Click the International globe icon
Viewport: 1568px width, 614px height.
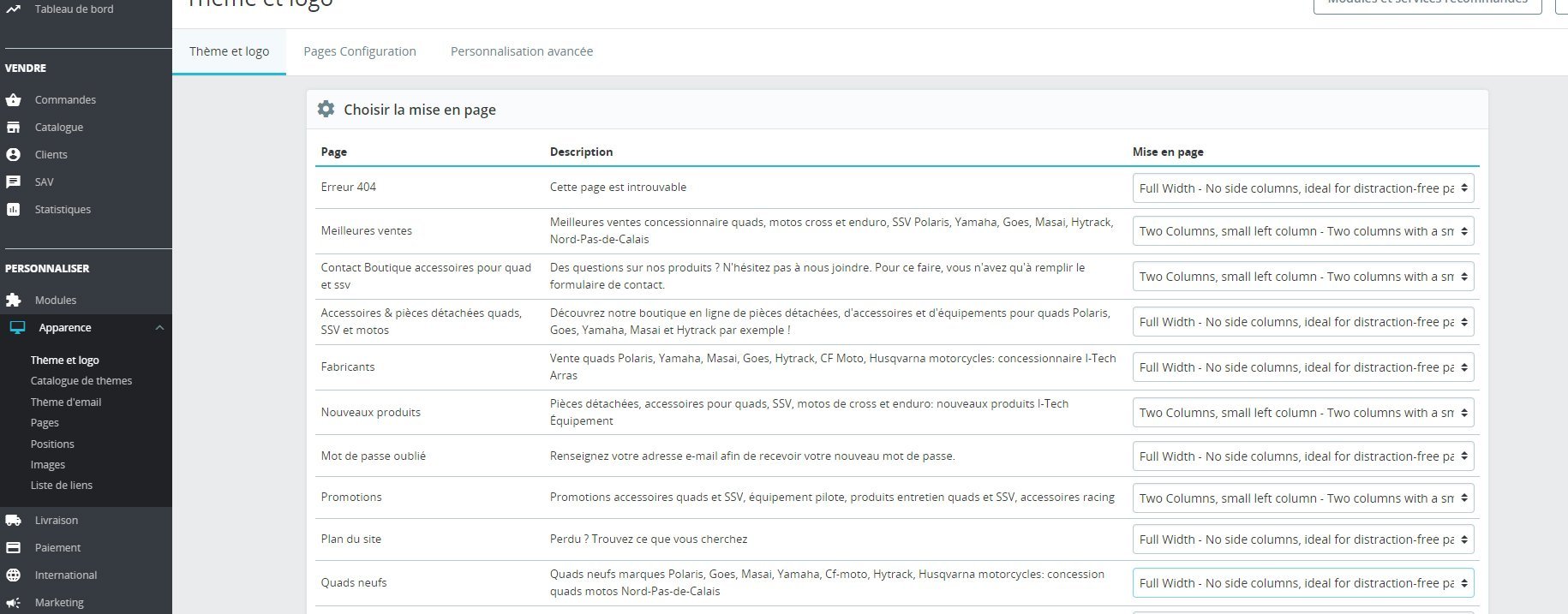tap(13, 575)
